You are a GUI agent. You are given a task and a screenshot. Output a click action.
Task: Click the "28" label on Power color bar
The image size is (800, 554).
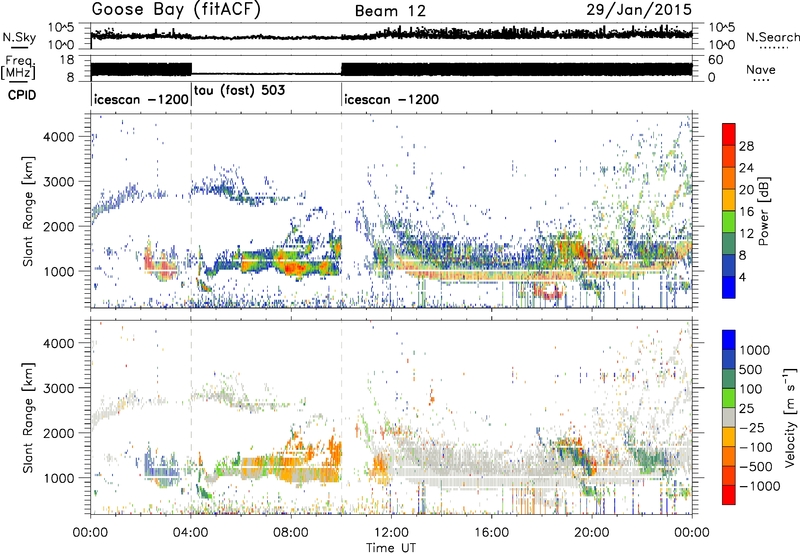point(746,146)
